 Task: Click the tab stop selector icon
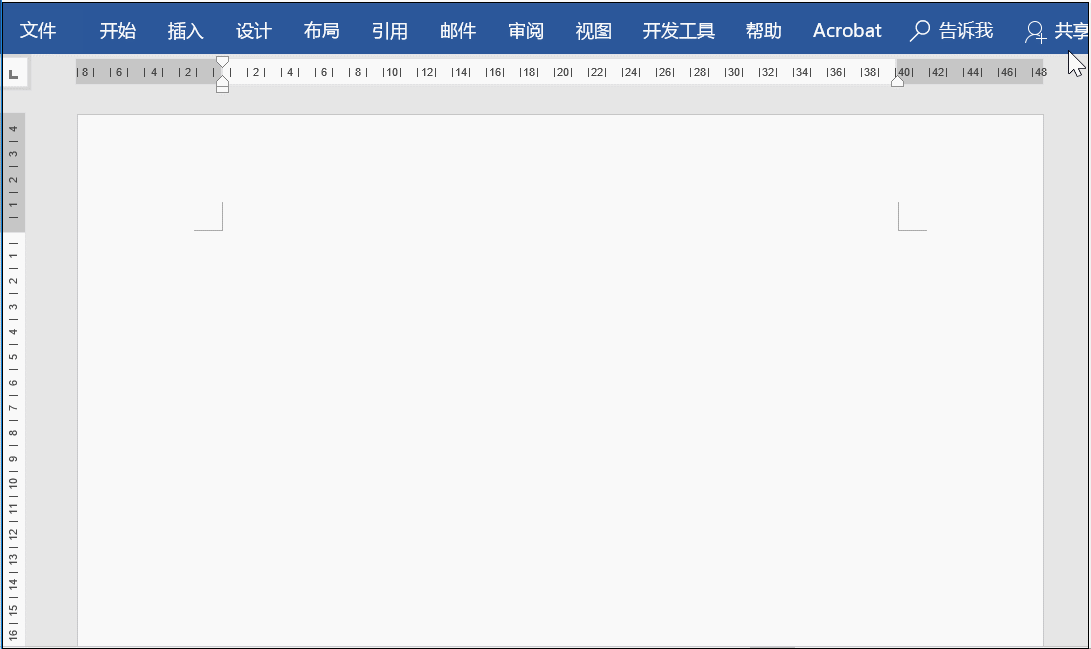[x=13, y=74]
